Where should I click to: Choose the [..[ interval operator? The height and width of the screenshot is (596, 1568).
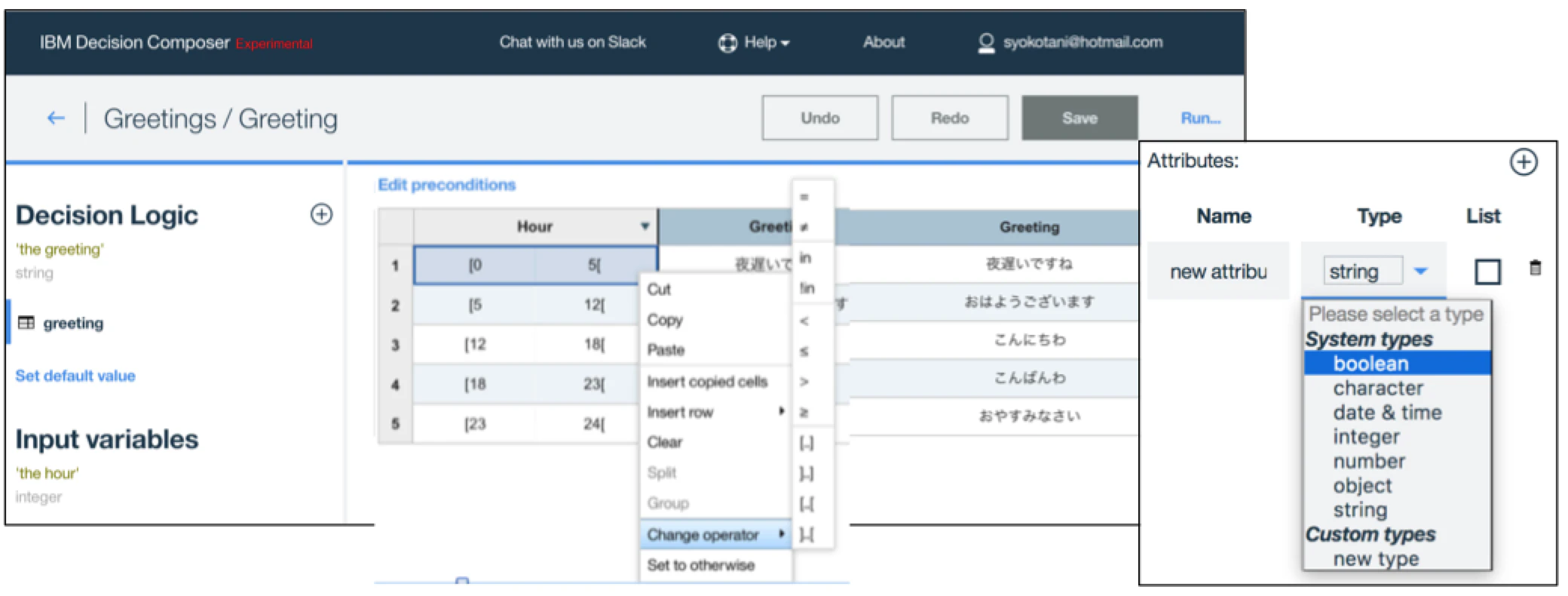pyautogui.click(x=807, y=504)
